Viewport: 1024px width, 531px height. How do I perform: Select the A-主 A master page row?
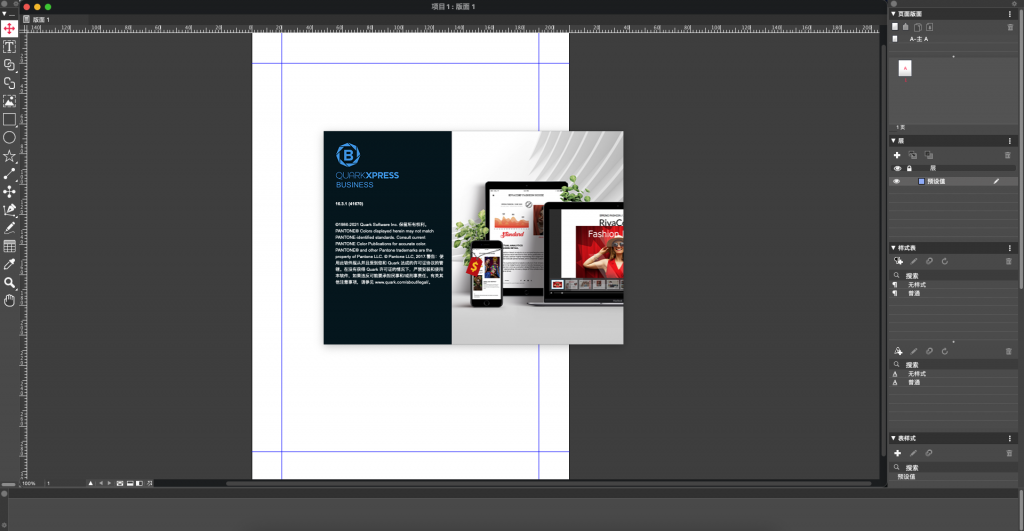click(x=952, y=39)
